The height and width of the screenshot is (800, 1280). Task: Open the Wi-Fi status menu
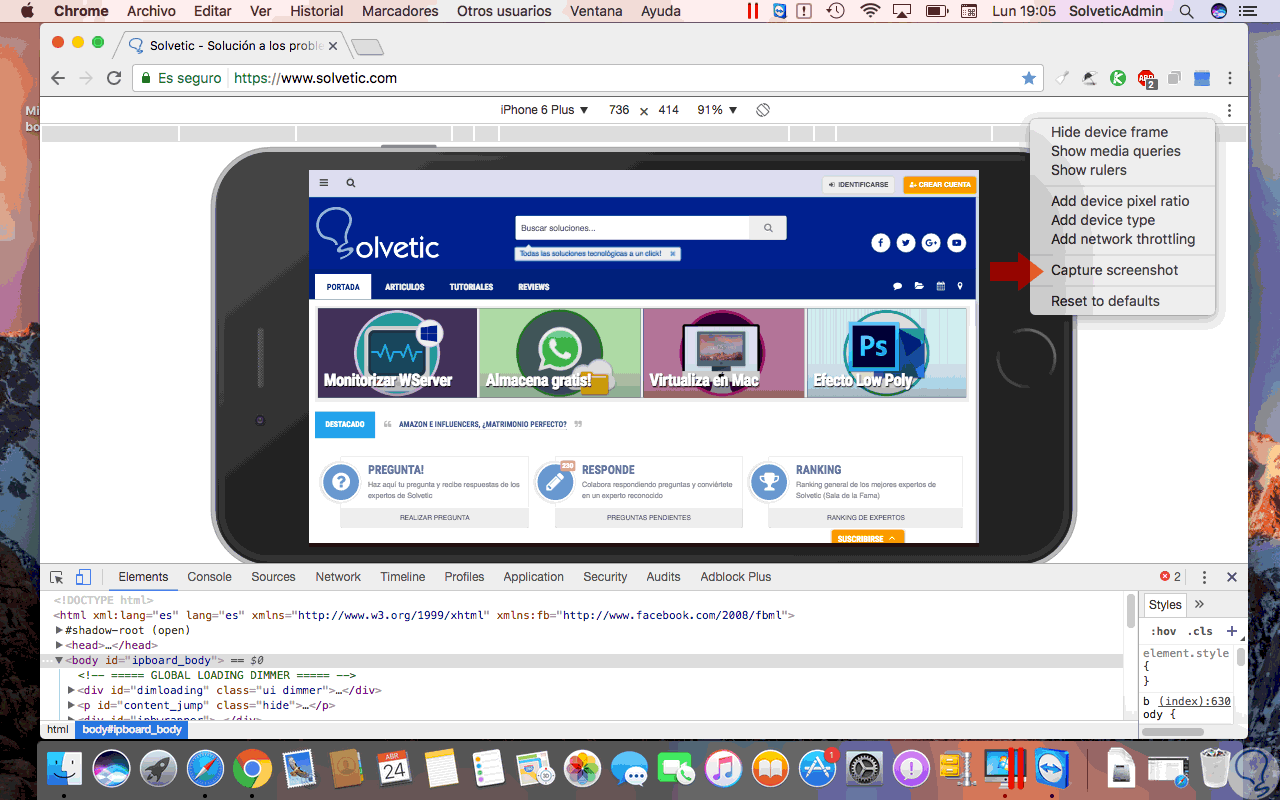coord(870,11)
